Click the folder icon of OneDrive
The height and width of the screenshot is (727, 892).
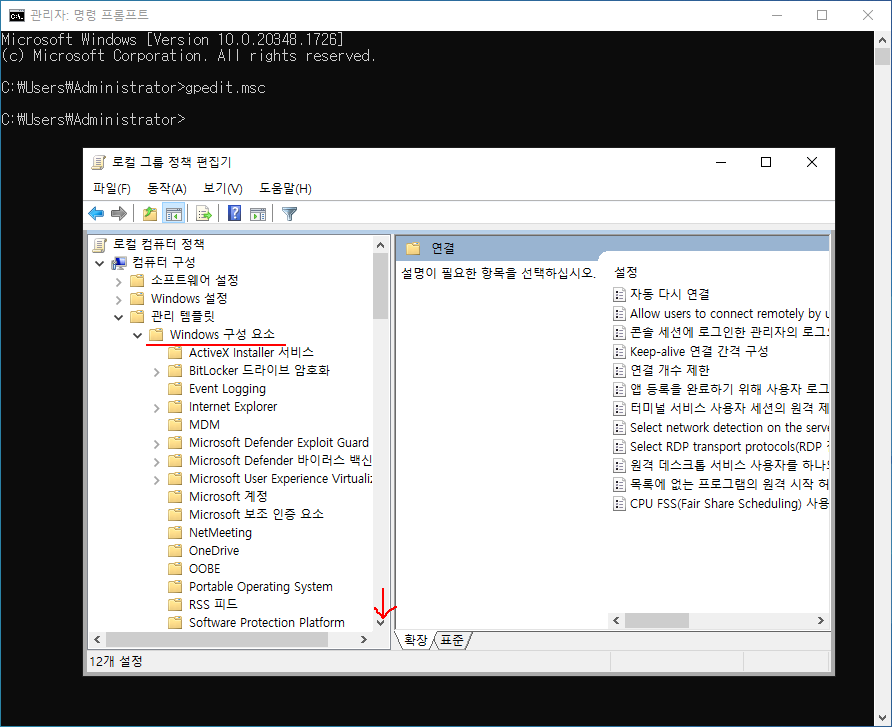tap(175, 551)
